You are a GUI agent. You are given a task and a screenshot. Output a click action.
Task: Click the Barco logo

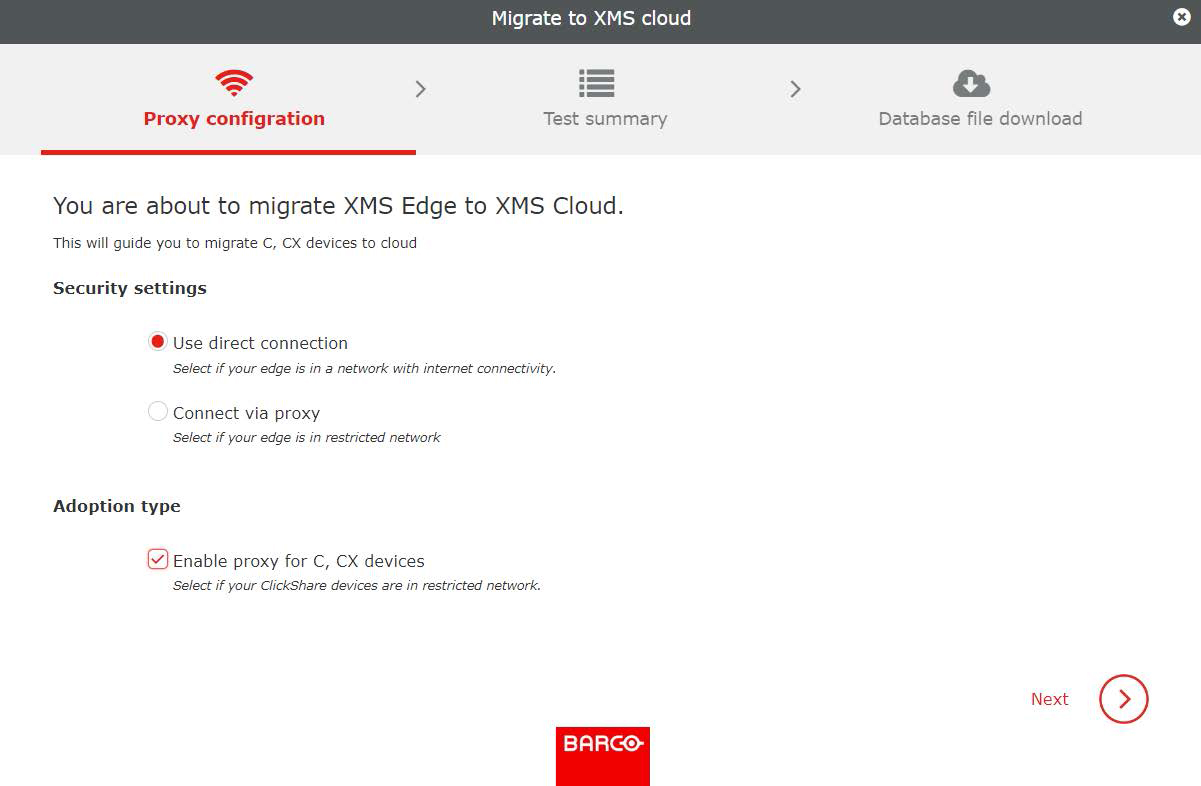coord(603,756)
